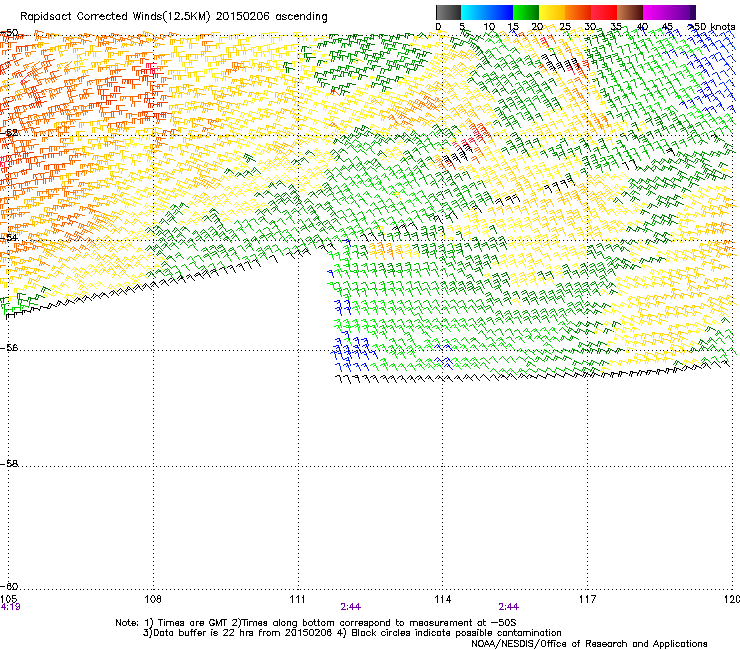Click the purple '2:44' time near longitude 111

(x=350, y=607)
